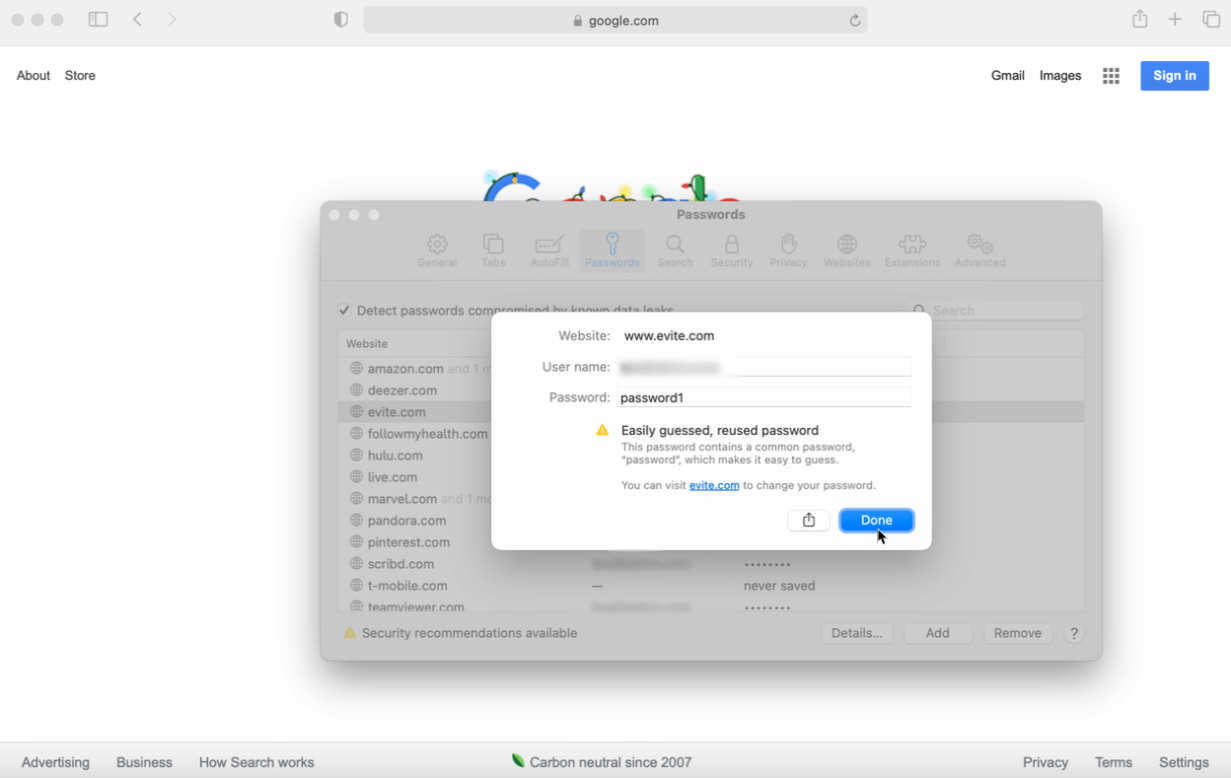Switch to the General preferences tab
The image size is (1231, 778).
pos(437,250)
